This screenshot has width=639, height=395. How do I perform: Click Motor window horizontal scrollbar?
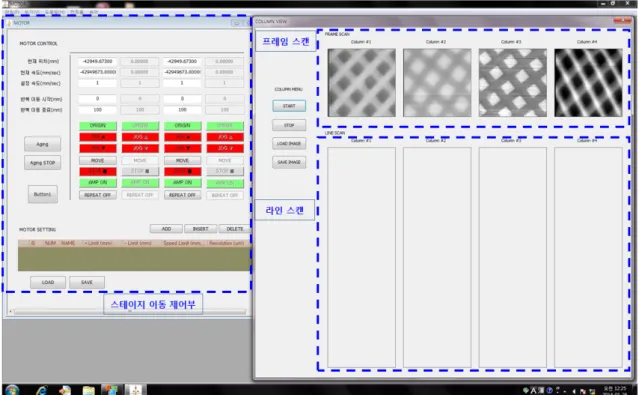(x=130, y=311)
